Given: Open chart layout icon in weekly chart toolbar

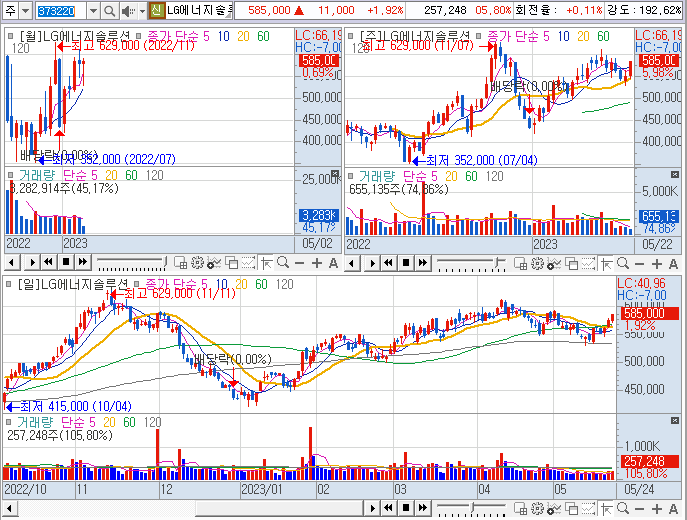Looking at the screenshot, I should point(521,263).
